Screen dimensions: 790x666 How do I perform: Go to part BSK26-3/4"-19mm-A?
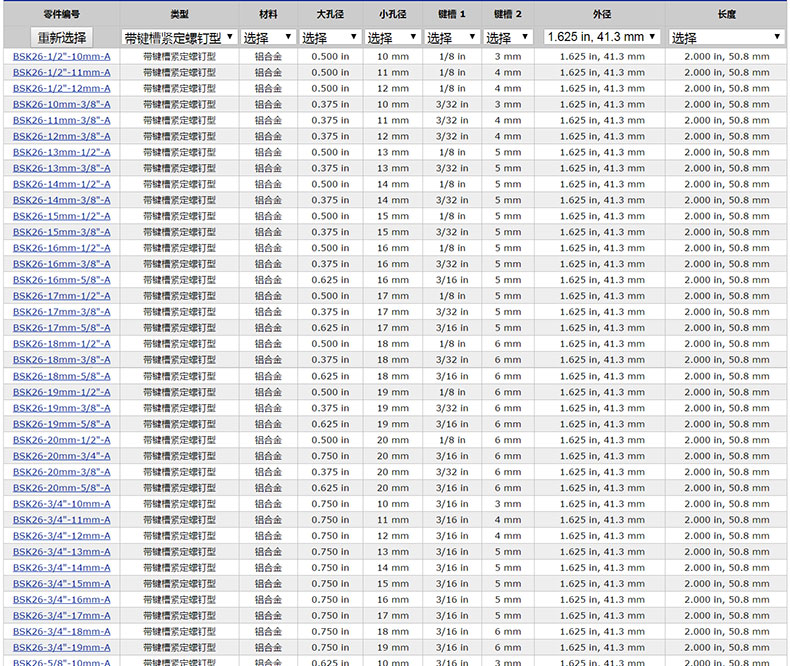click(62, 648)
